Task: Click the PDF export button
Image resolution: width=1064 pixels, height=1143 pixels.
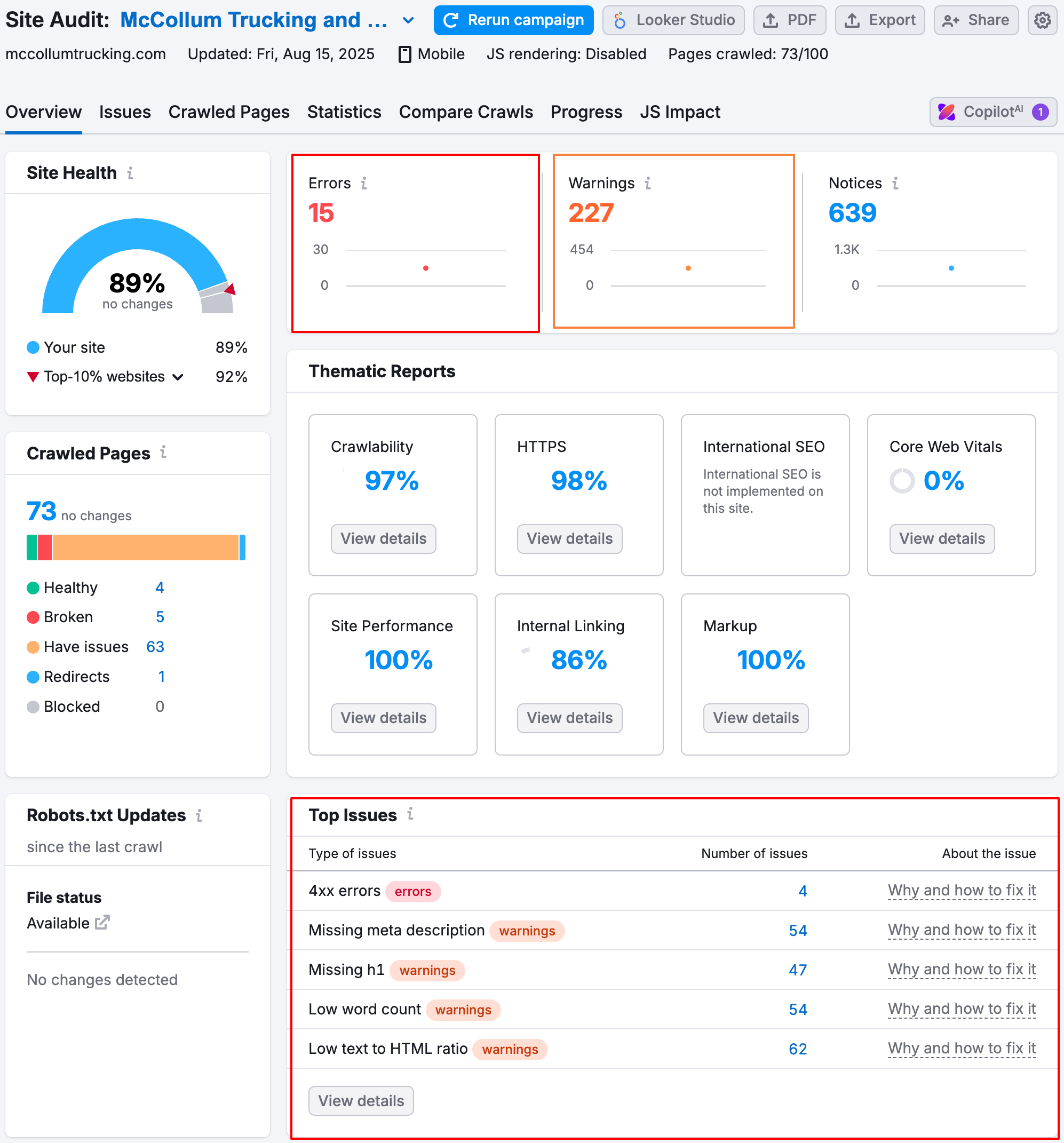Action: click(790, 21)
